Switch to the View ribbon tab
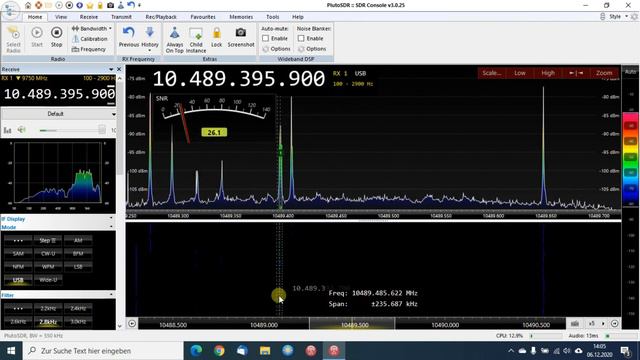Viewport: 640px width, 360px height. (x=61, y=17)
